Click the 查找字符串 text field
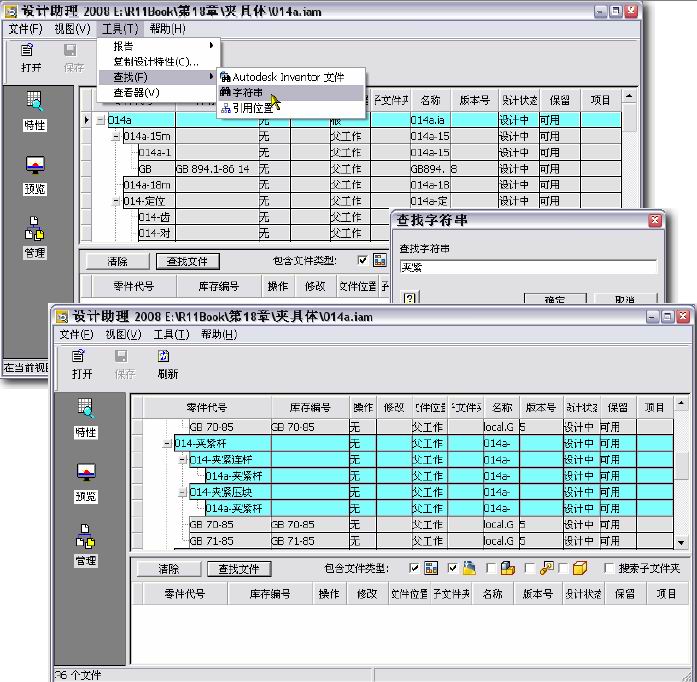This screenshot has width=697, height=682. click(x=528, y=267)
